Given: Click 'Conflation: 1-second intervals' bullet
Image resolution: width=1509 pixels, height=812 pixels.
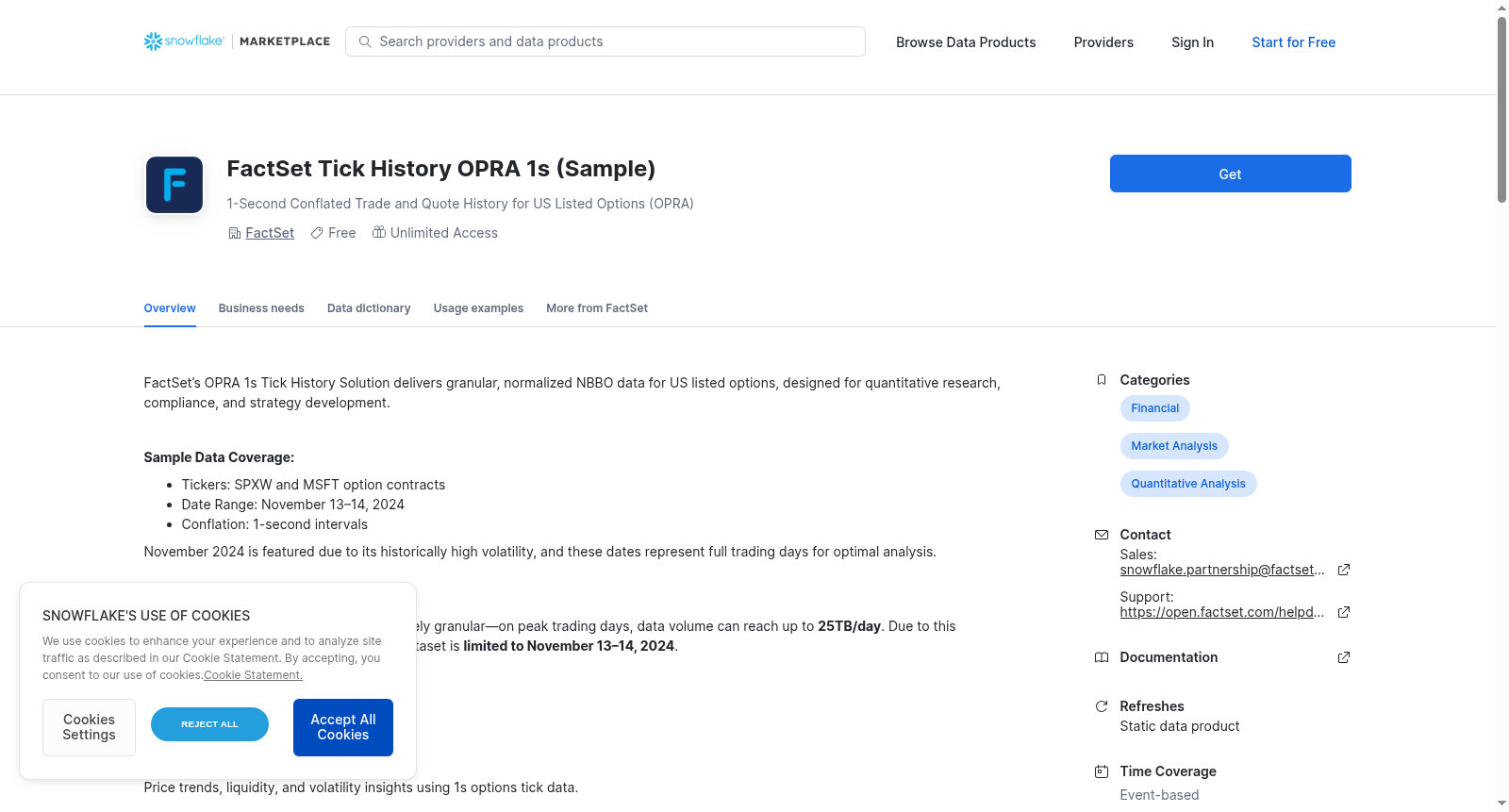Looking at the screenshot, I should [x=274, y=524].
